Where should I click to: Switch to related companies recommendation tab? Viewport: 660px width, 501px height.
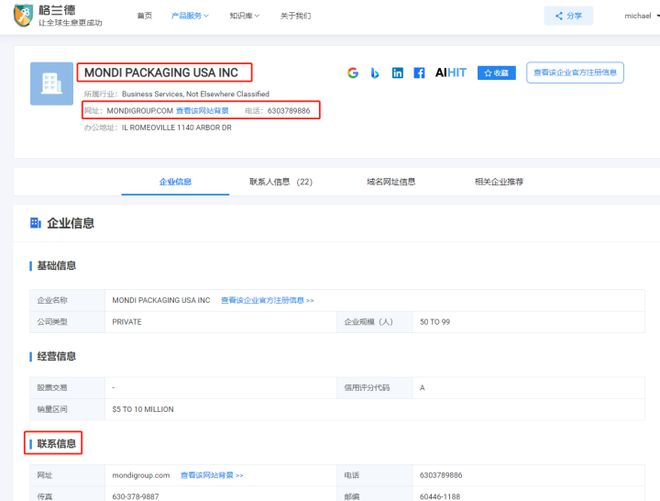point(499,182)
